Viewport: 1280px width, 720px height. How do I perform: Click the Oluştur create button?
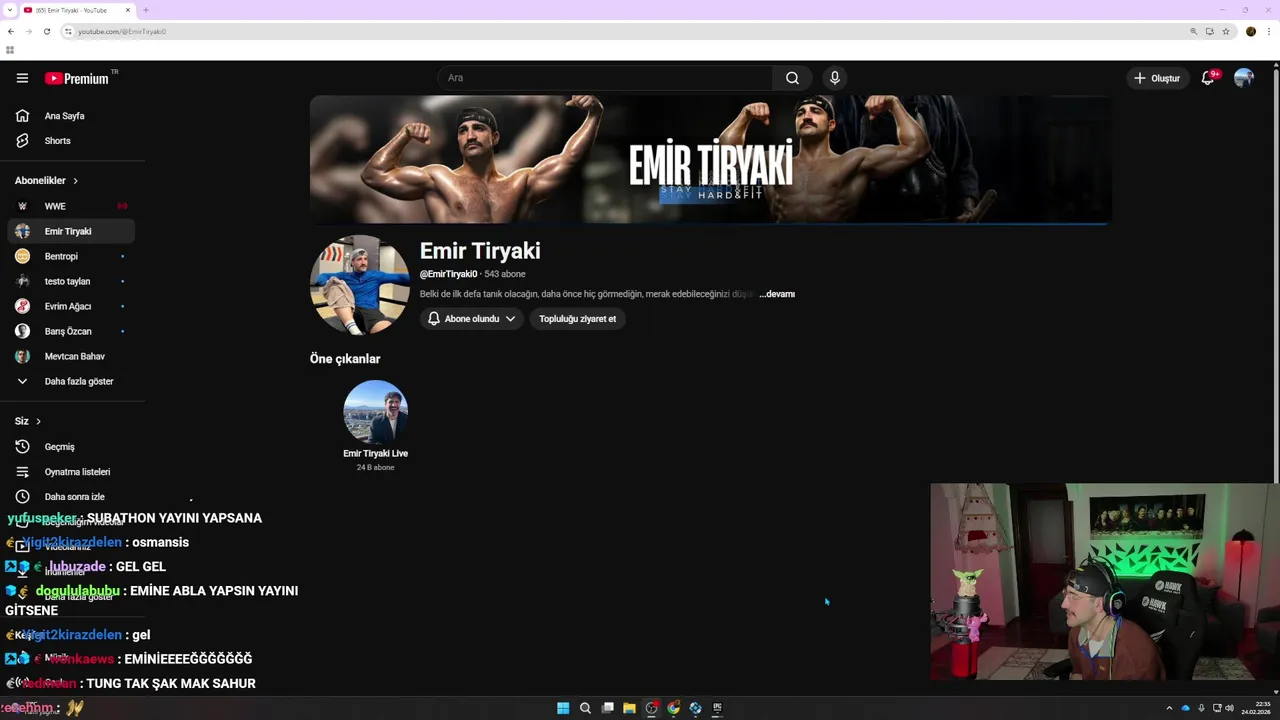click(x=1157, y=78)
